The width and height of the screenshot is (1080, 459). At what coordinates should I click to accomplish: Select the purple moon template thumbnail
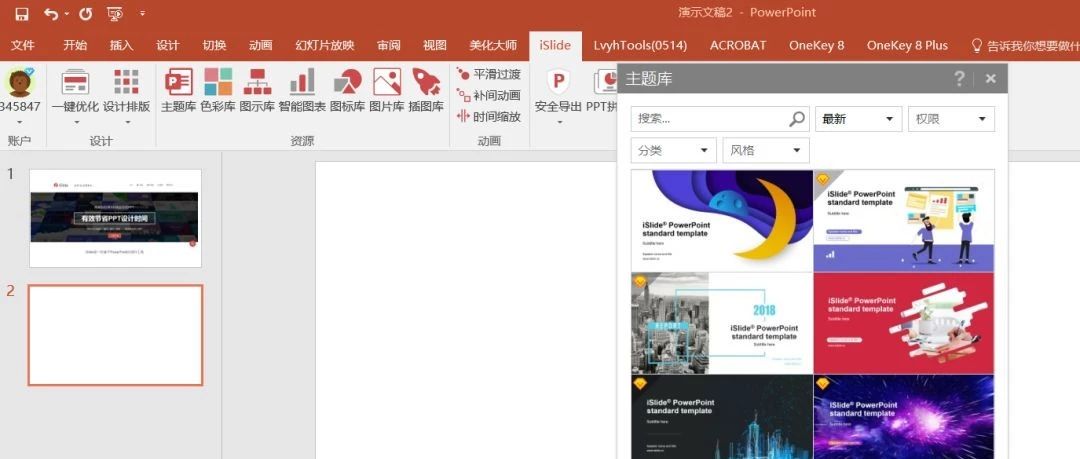[722, 221]
